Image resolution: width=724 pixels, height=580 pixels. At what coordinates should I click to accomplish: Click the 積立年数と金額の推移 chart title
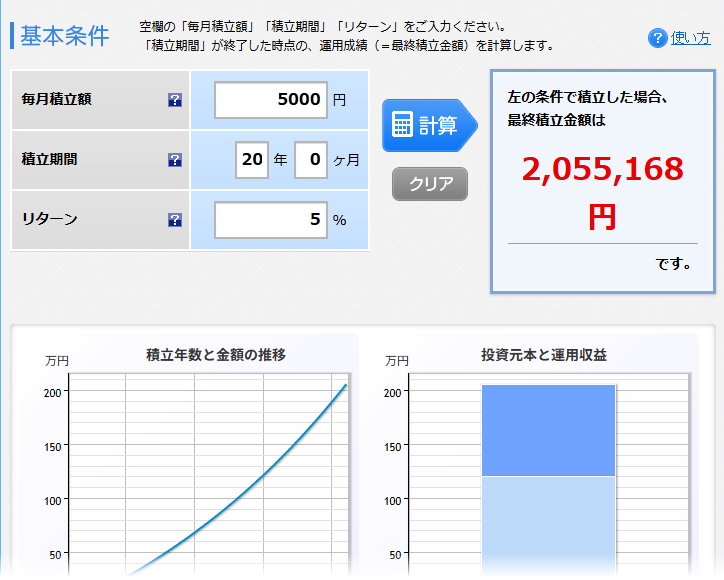coord(216,355)
